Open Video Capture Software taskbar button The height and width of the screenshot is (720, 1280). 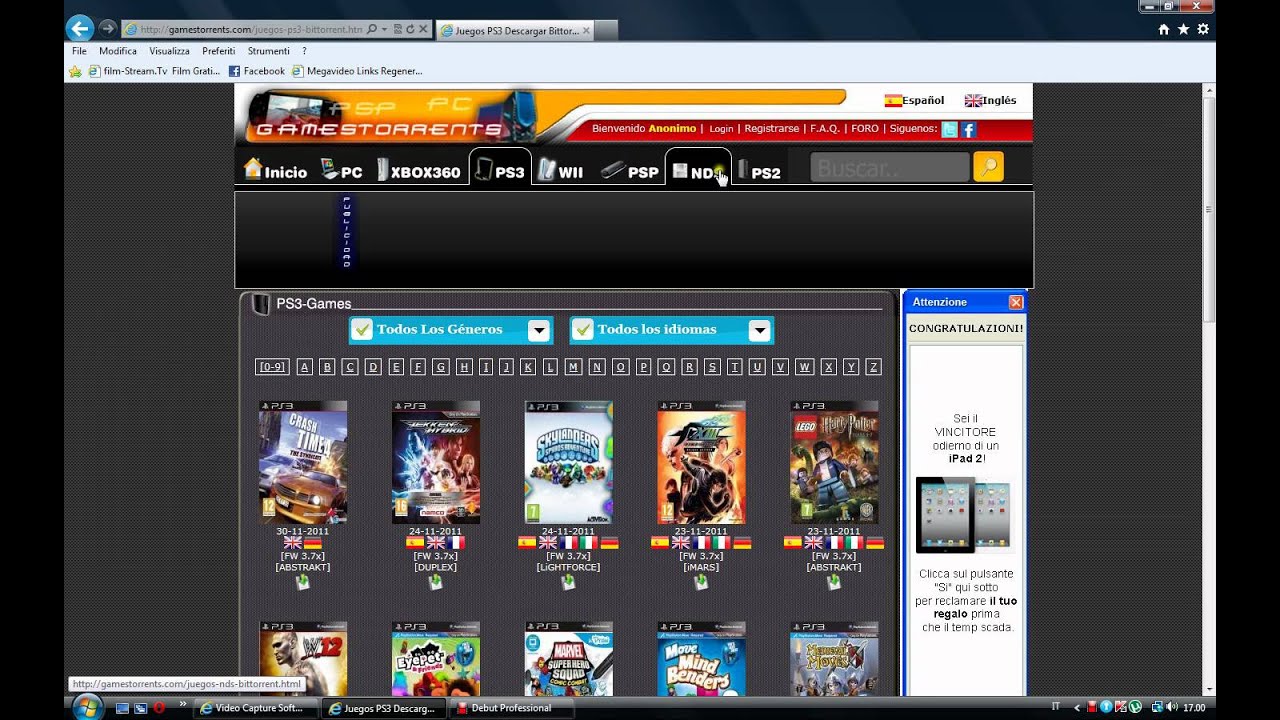(257, 708)
